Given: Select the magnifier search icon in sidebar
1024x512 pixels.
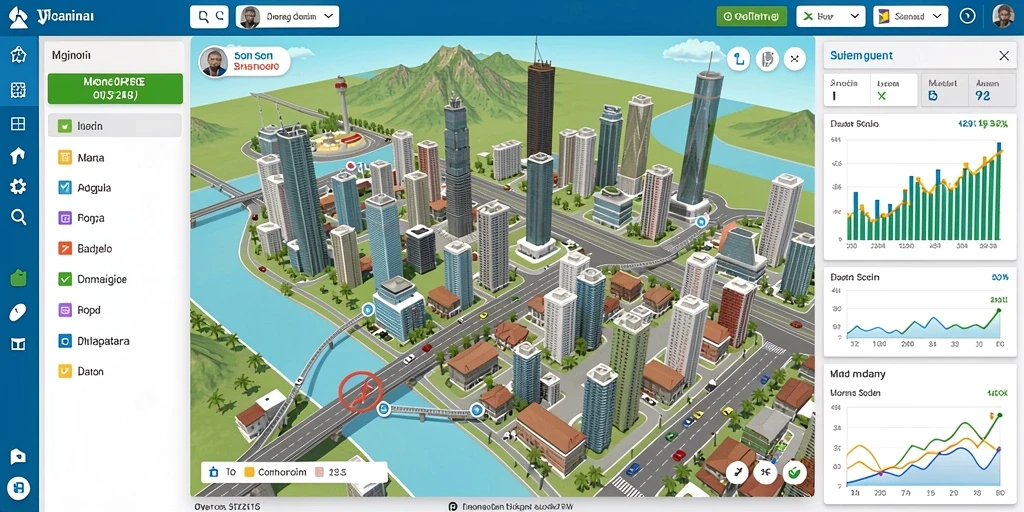Looking at the screenshot, I should point(18,217).
